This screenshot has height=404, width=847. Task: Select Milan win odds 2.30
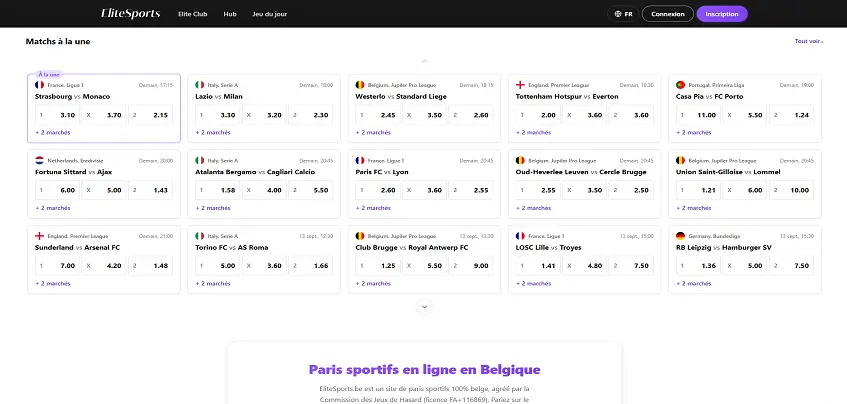(x=311, y=115)
